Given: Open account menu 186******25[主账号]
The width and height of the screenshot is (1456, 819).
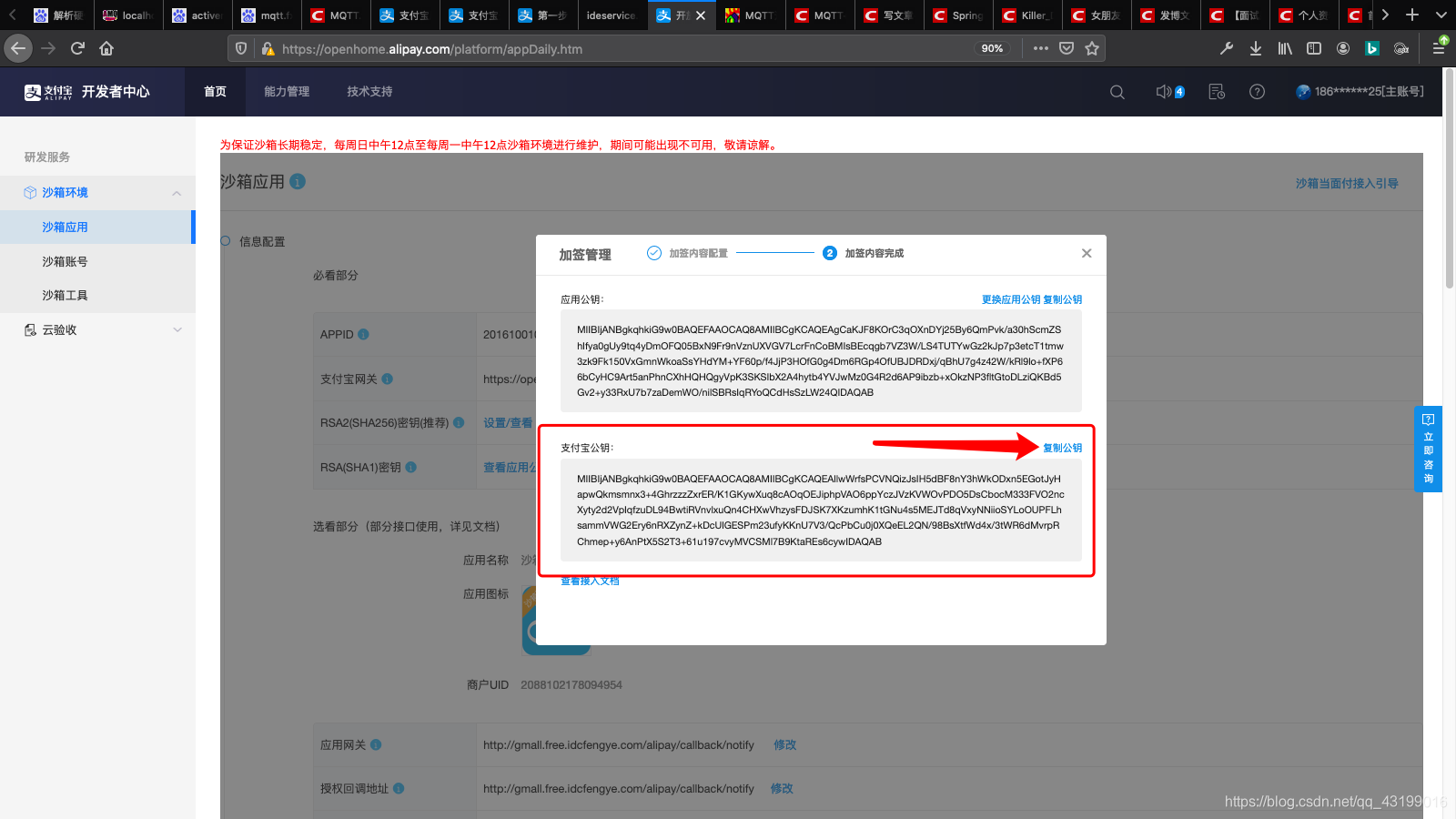Looking at the screenshot, I should click(1360, 92).
